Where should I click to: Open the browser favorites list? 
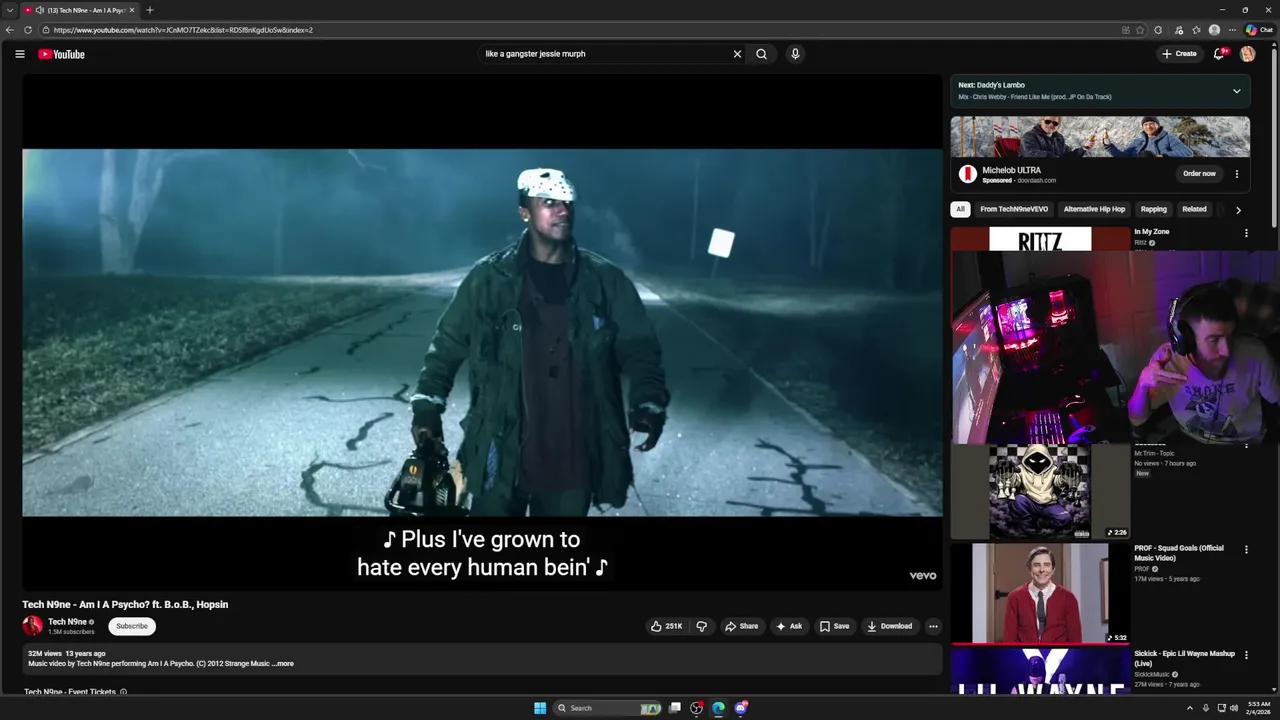[x=1196, y=30]
